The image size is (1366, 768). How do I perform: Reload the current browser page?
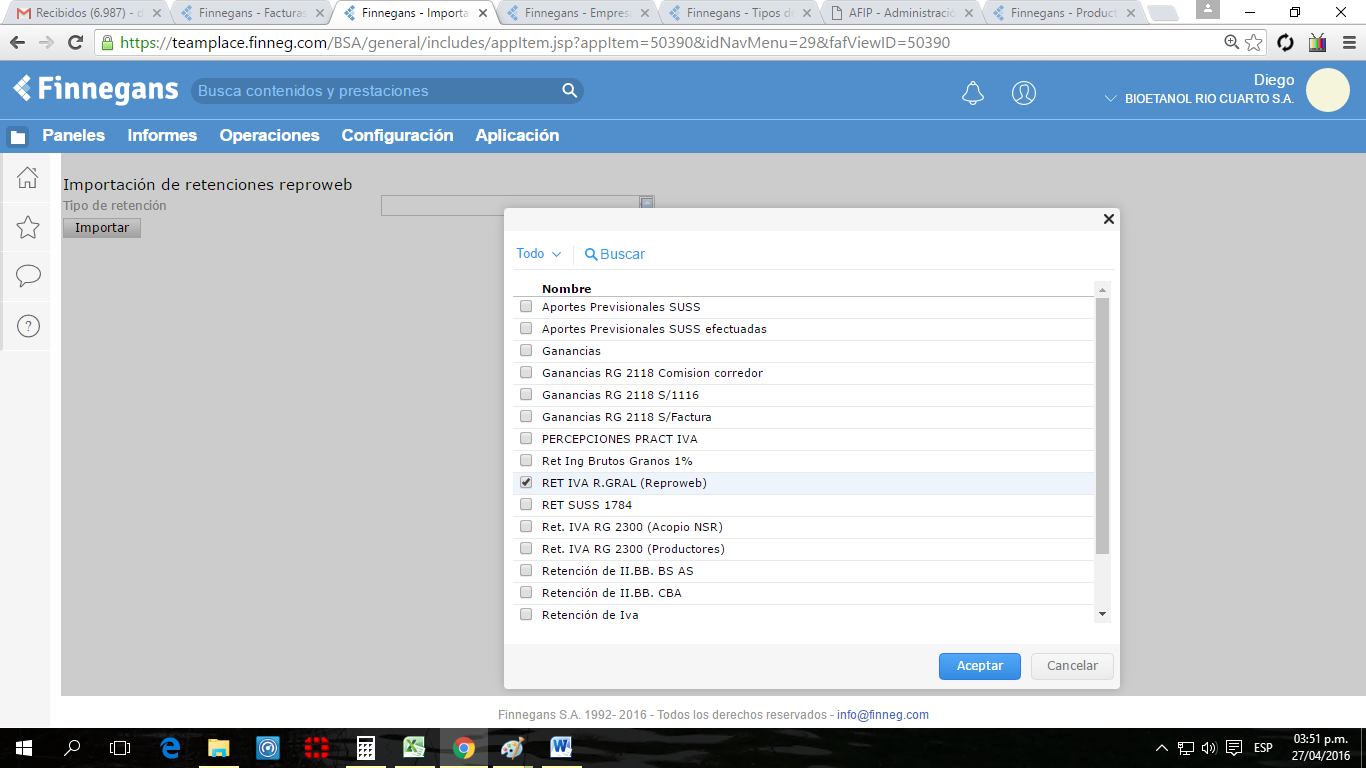point(75,43)
